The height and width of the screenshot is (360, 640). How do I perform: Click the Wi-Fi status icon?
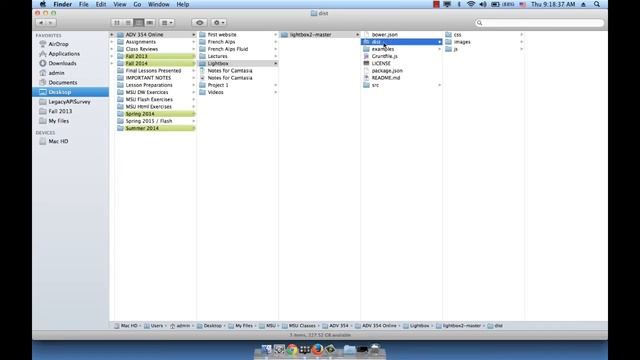(x=471, y=4)
